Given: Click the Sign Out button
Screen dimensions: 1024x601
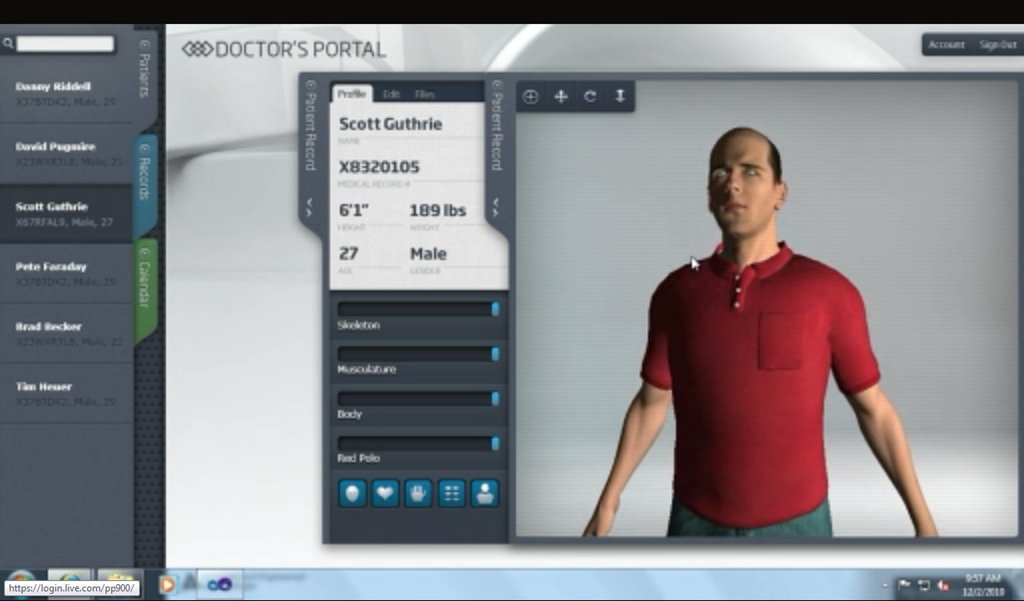Looking at the screenshot, I should coord(998,44).
